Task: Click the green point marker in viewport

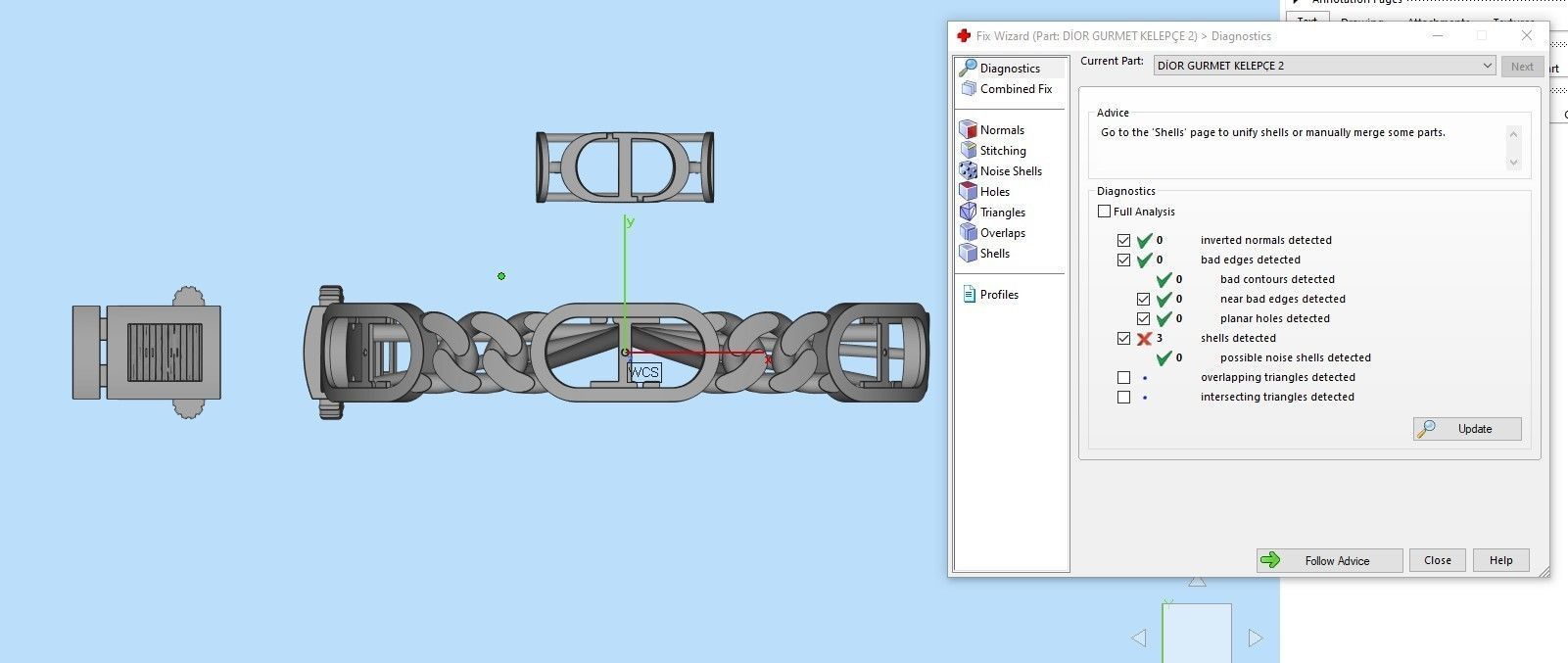Action: (501, 276)
